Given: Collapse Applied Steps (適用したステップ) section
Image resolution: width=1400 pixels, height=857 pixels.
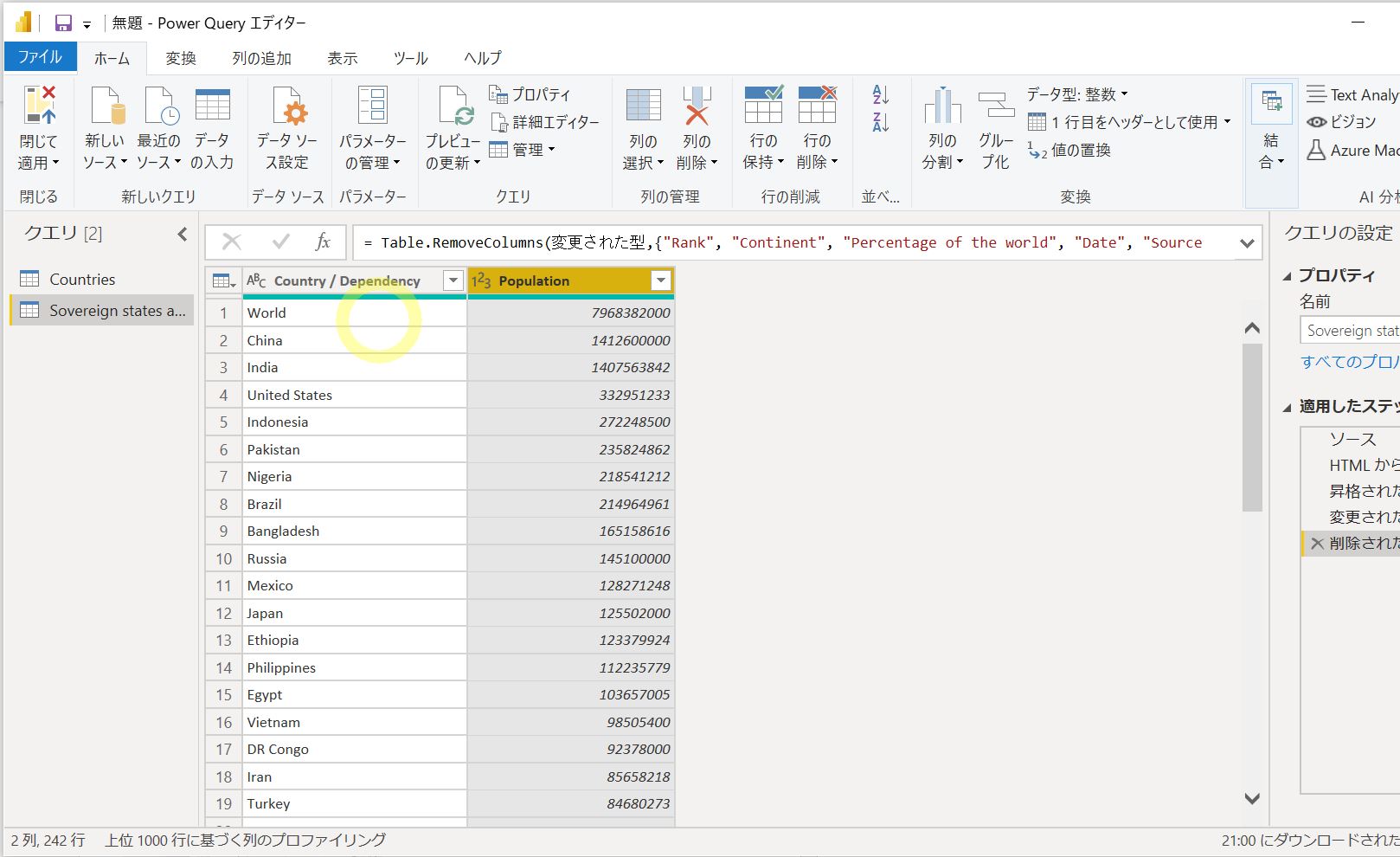Looking at the screenshot, I should (x=1288, y=407).
